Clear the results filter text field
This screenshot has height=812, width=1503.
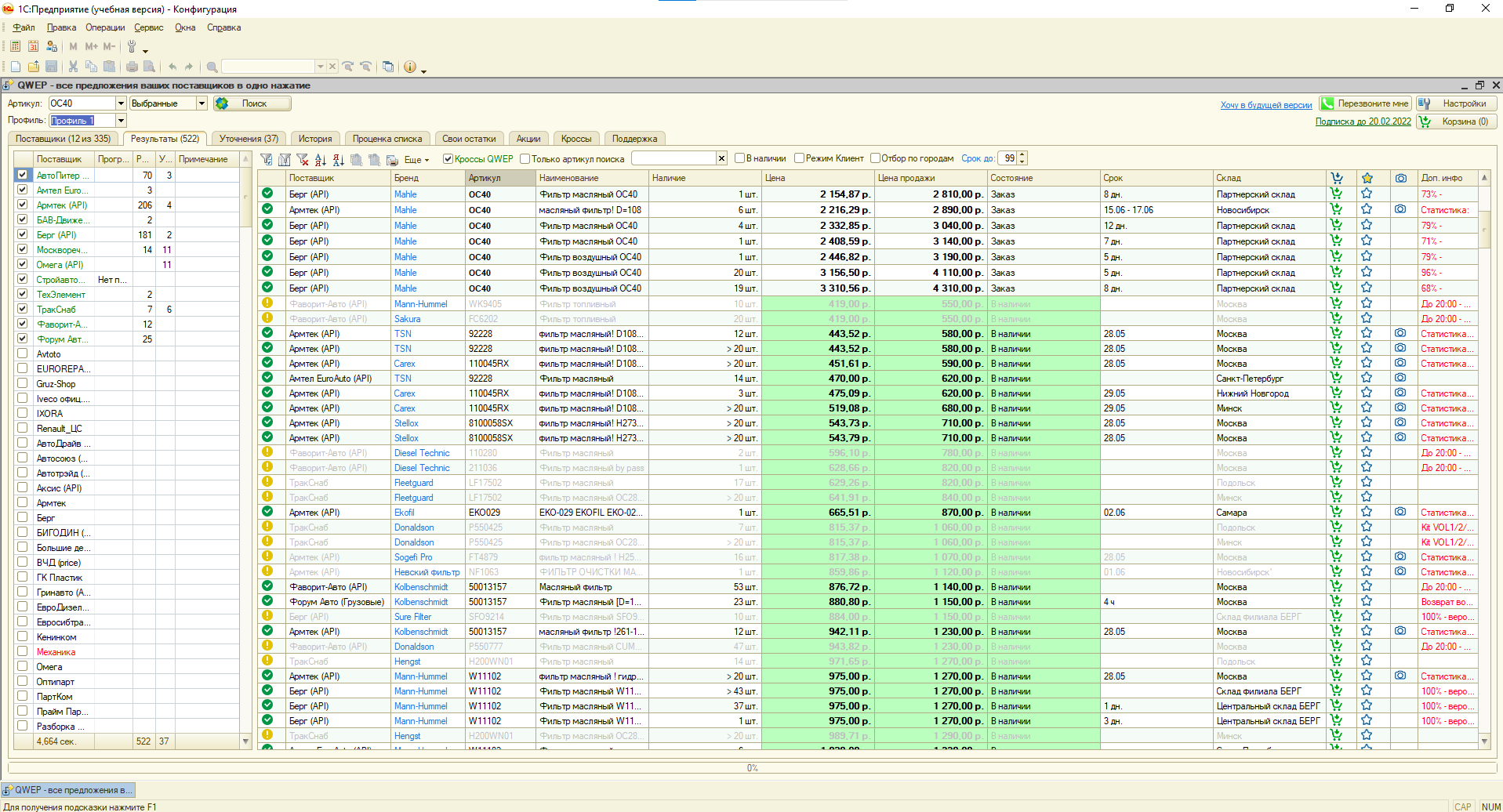pos(721,158)
